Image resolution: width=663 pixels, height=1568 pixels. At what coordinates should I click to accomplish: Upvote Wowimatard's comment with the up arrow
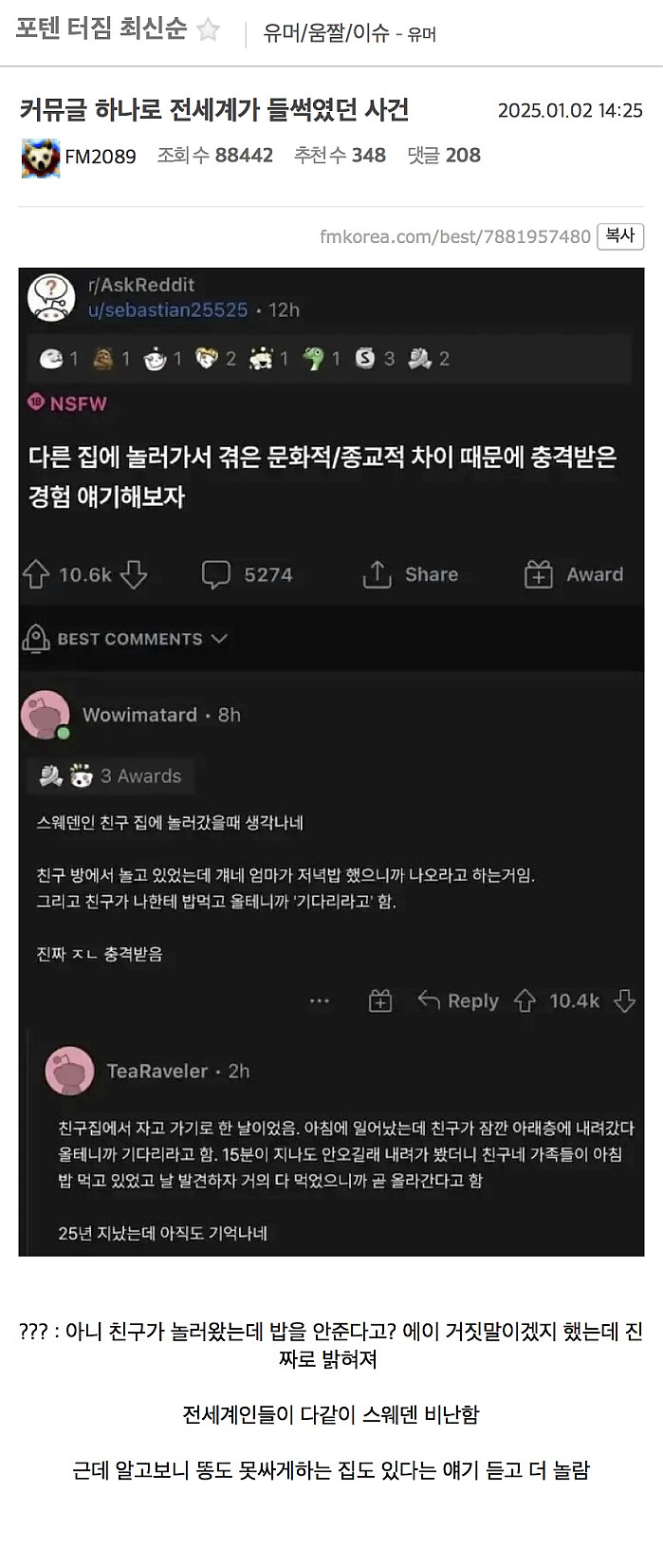tap(525, 1000)
